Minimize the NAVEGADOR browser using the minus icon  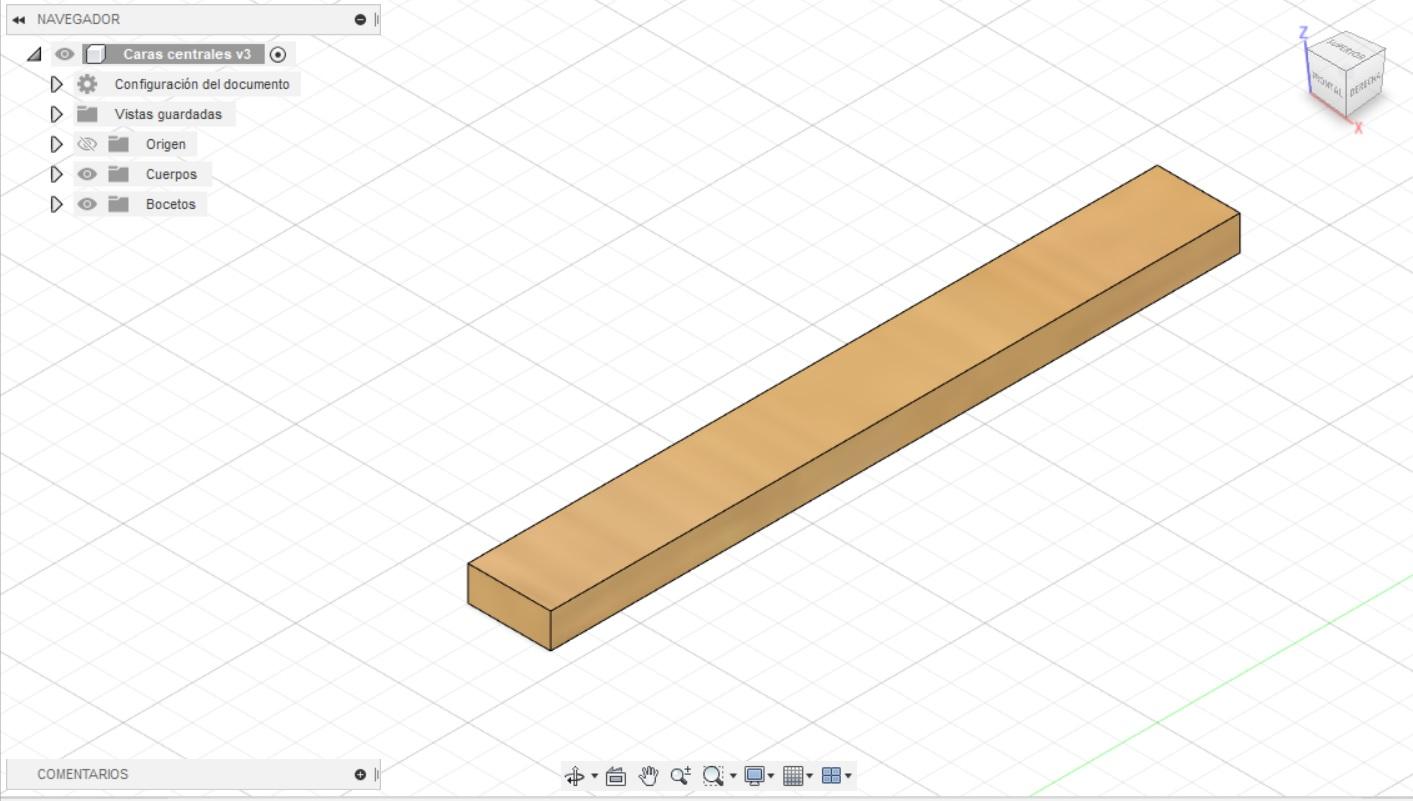[x=360, y=19]
